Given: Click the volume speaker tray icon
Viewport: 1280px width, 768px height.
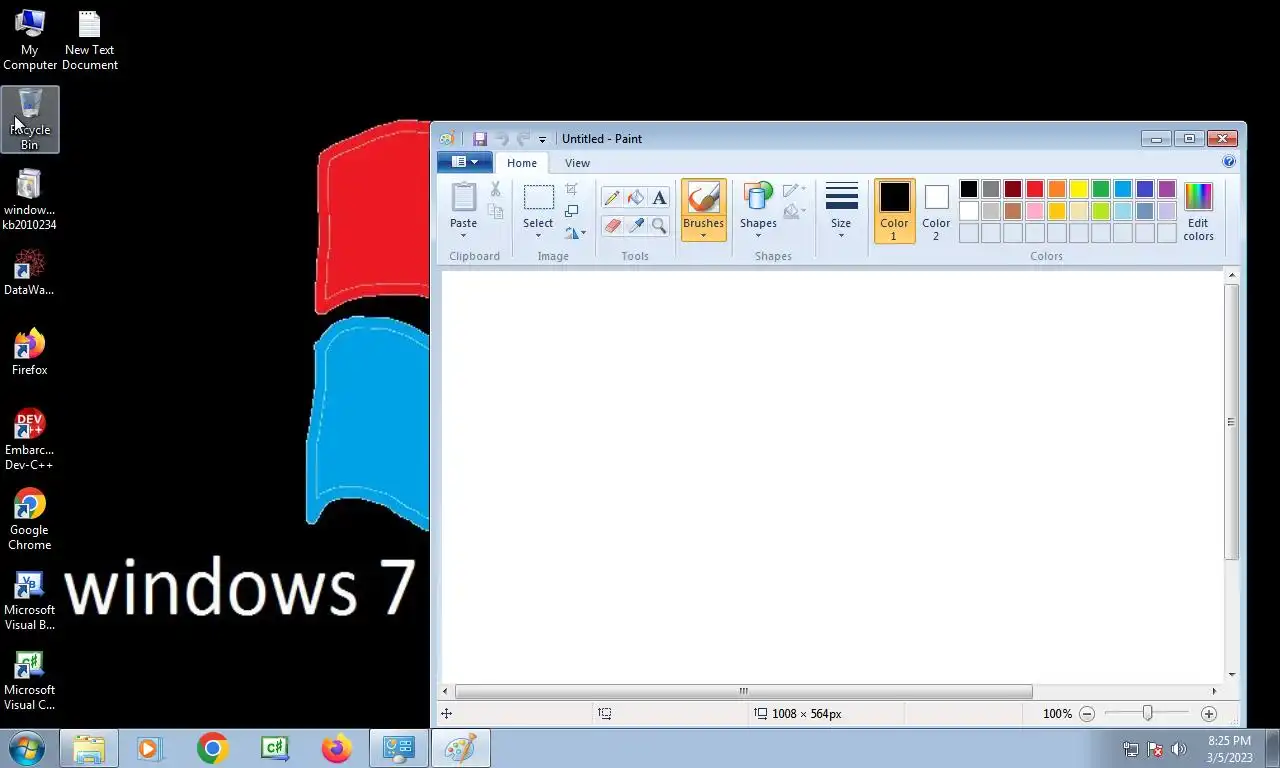Looking at the screenshot, I should (1179, 749).
